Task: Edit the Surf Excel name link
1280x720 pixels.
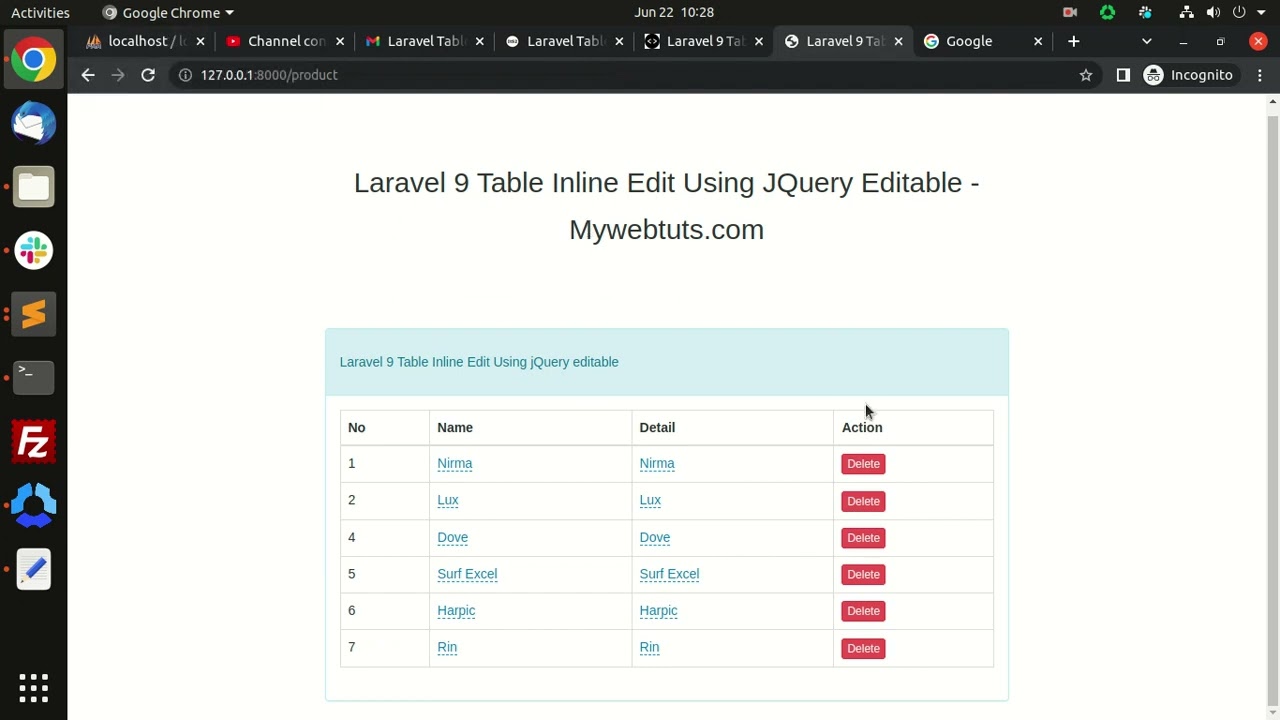Action: [467, 574]
